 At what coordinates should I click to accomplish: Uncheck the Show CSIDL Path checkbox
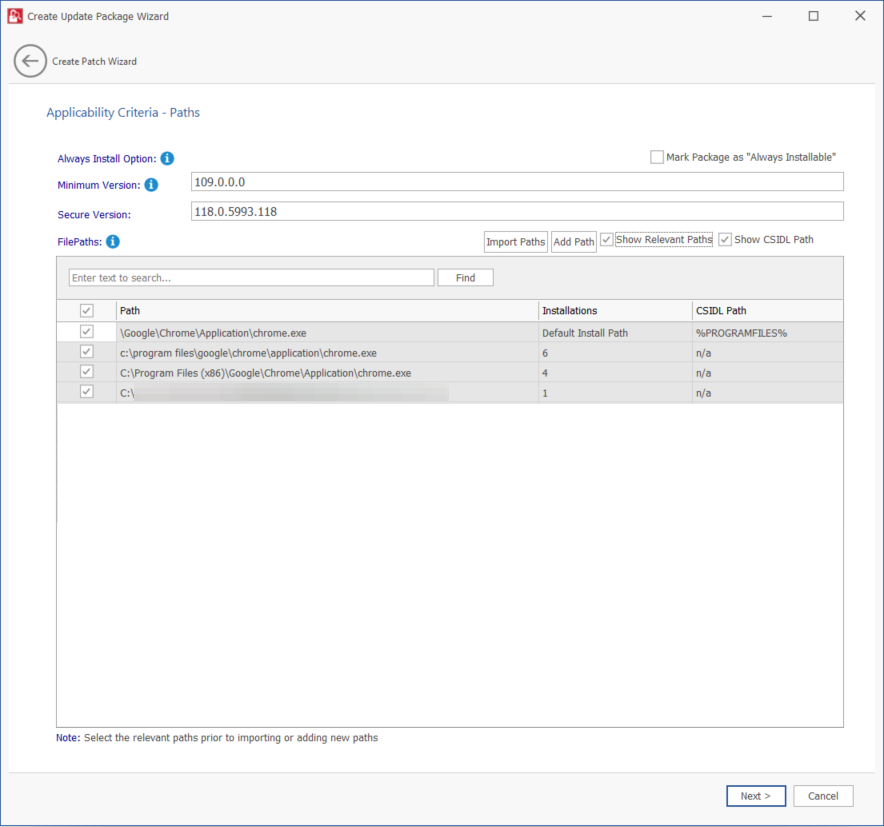(725, 240)
